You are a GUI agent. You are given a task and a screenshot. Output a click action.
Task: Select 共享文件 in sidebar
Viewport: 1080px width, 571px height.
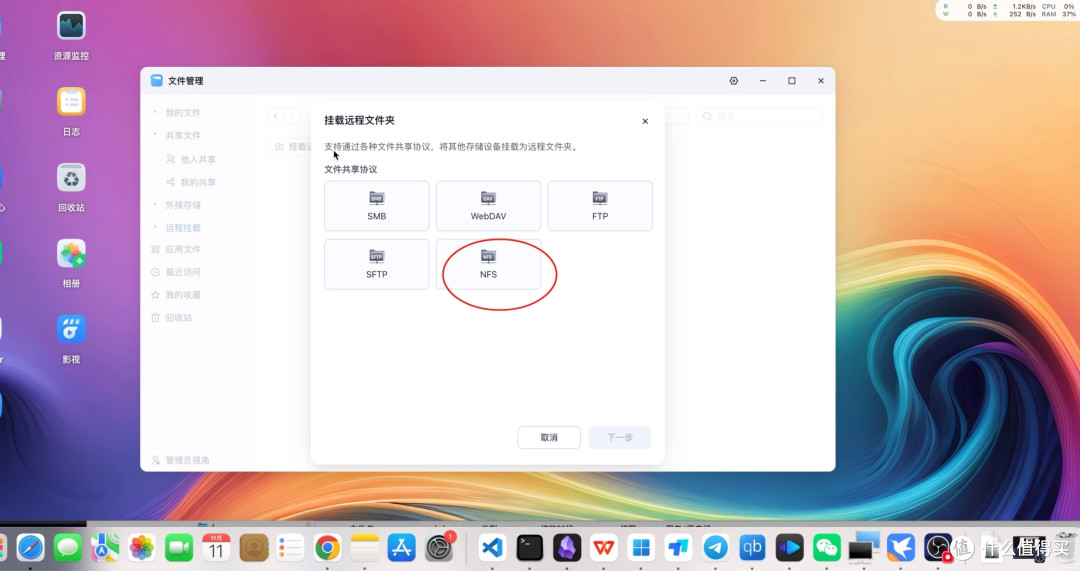(x=183, y=136)
